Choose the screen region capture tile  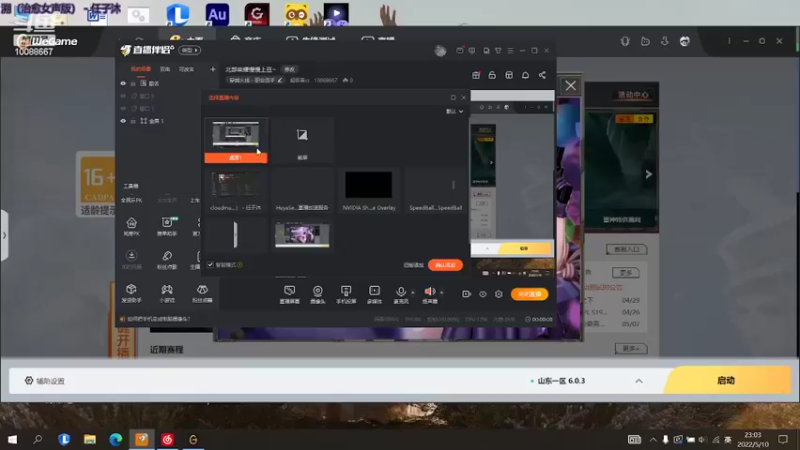[x=302, y=140]
